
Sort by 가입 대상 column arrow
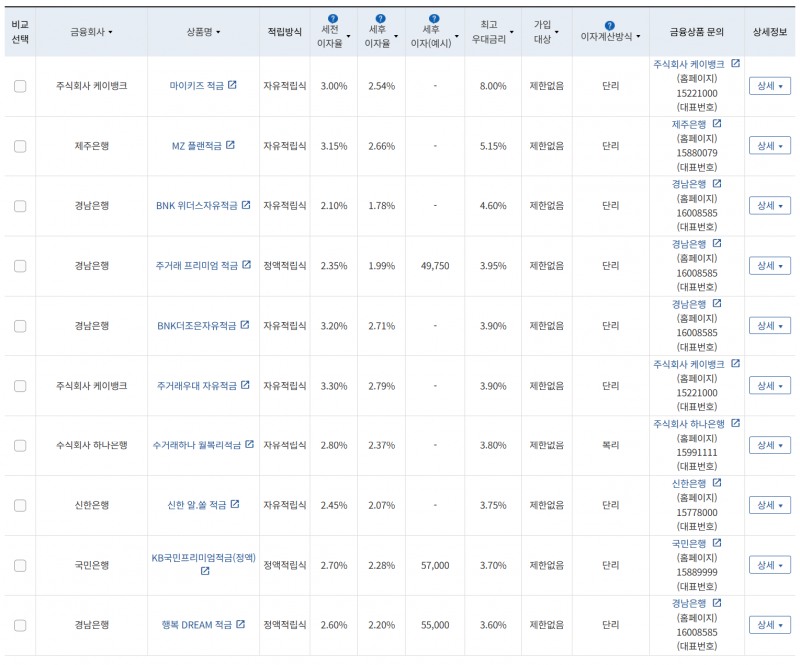point(557,32)
